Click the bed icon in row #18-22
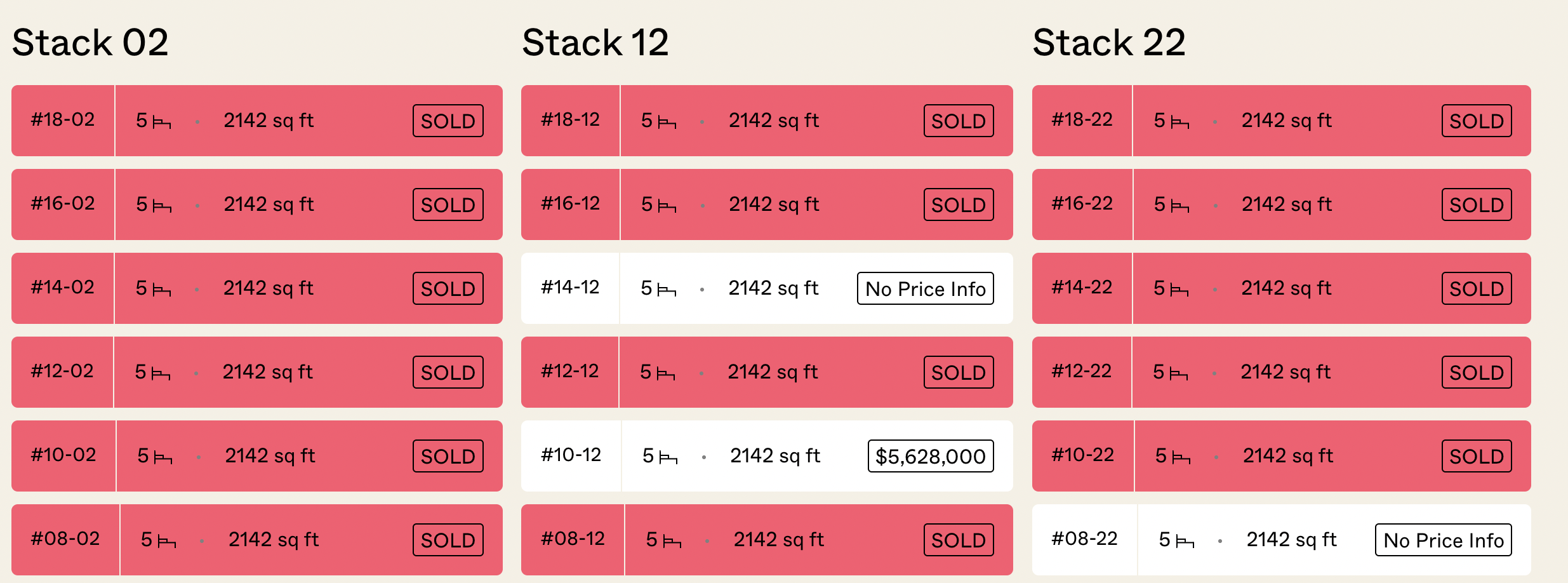This screenshot has height=583, width=1568. (x=1180, y=122)
